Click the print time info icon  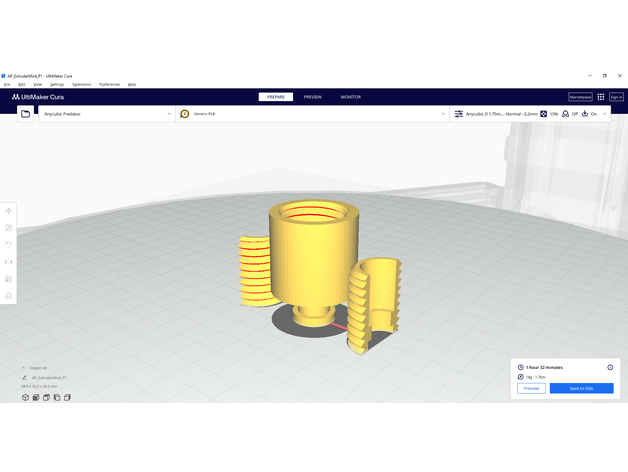[610, 367]
